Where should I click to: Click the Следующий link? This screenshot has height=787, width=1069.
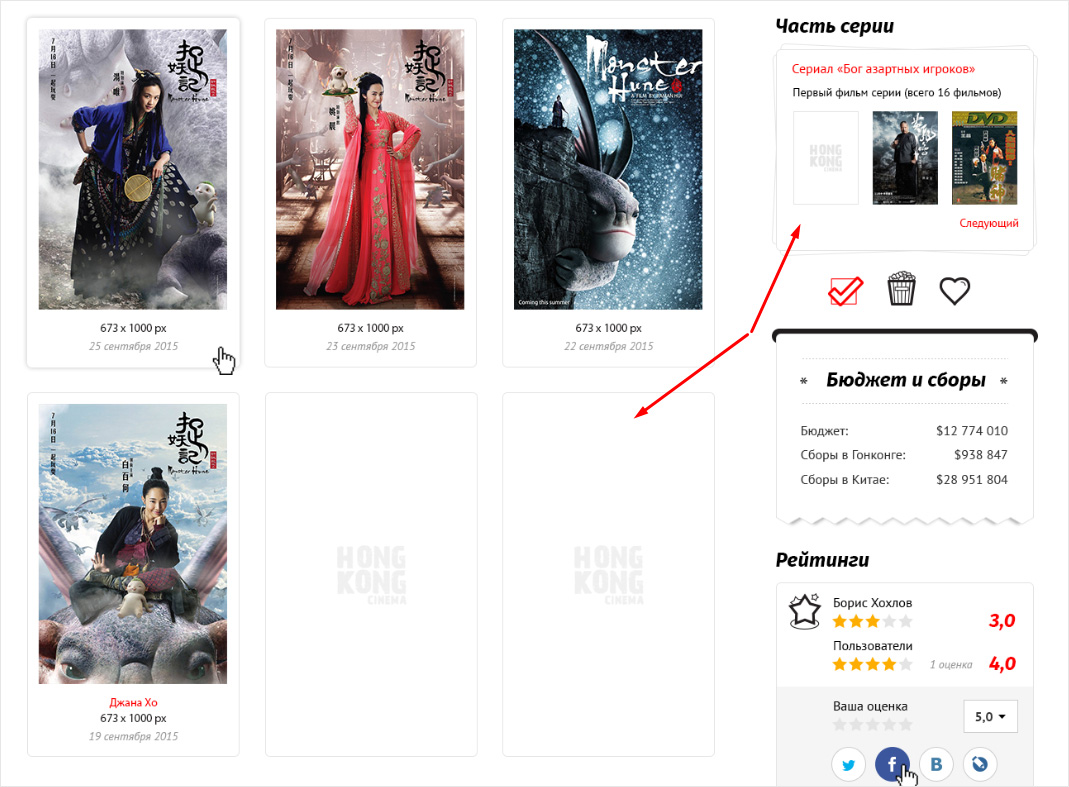(989, 223)
